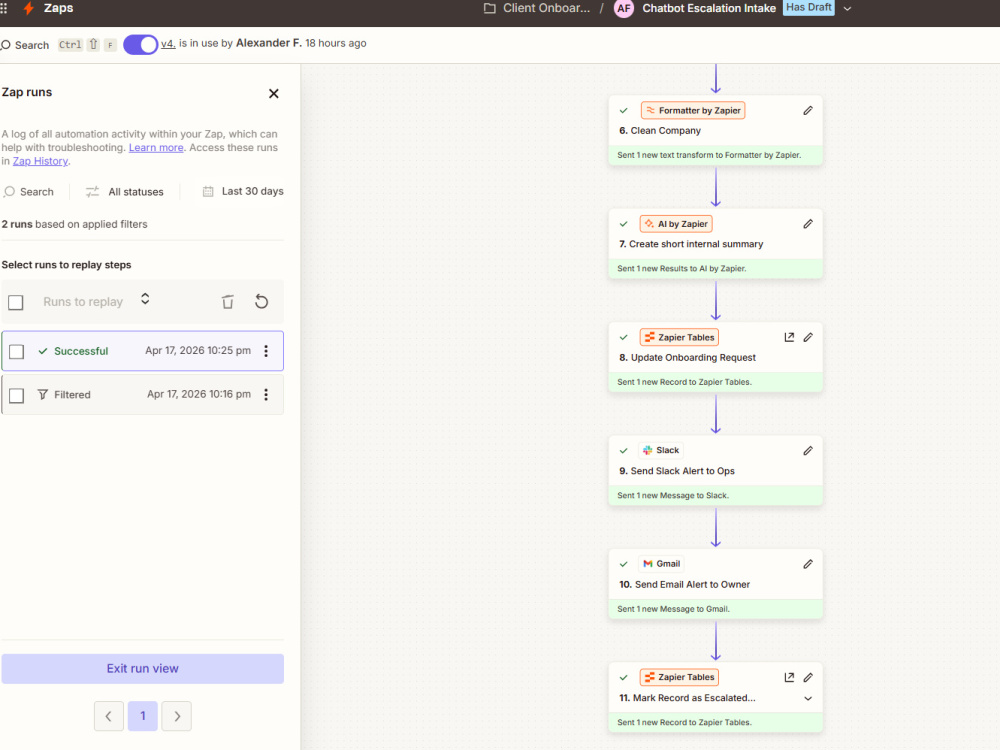Click the Gmail app badge
Screen dimensions: 1000x750
pyautogui.click(x=661, y=564)
